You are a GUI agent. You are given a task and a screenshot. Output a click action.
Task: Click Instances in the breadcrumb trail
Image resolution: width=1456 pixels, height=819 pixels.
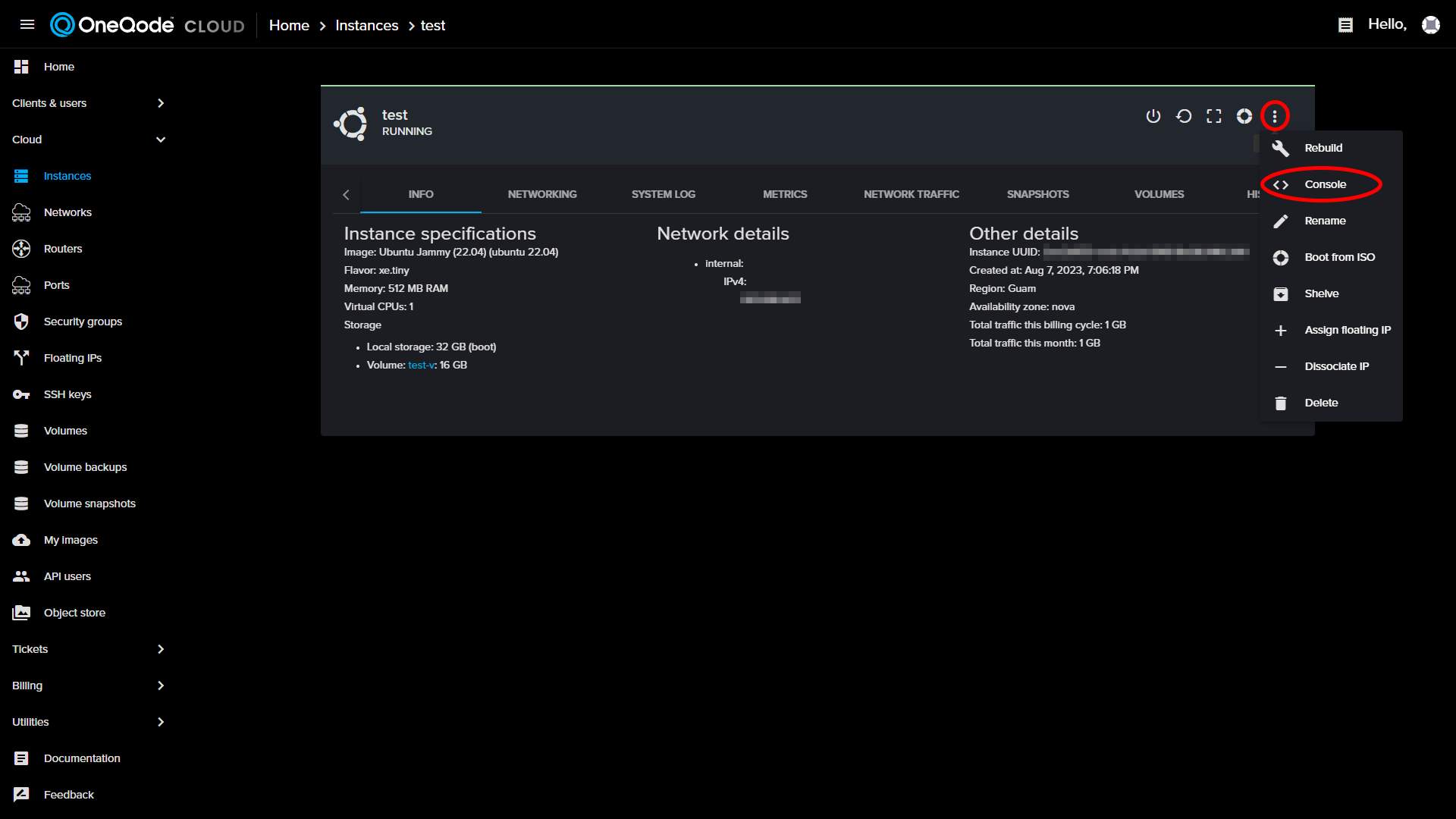[x=366, y=25]
